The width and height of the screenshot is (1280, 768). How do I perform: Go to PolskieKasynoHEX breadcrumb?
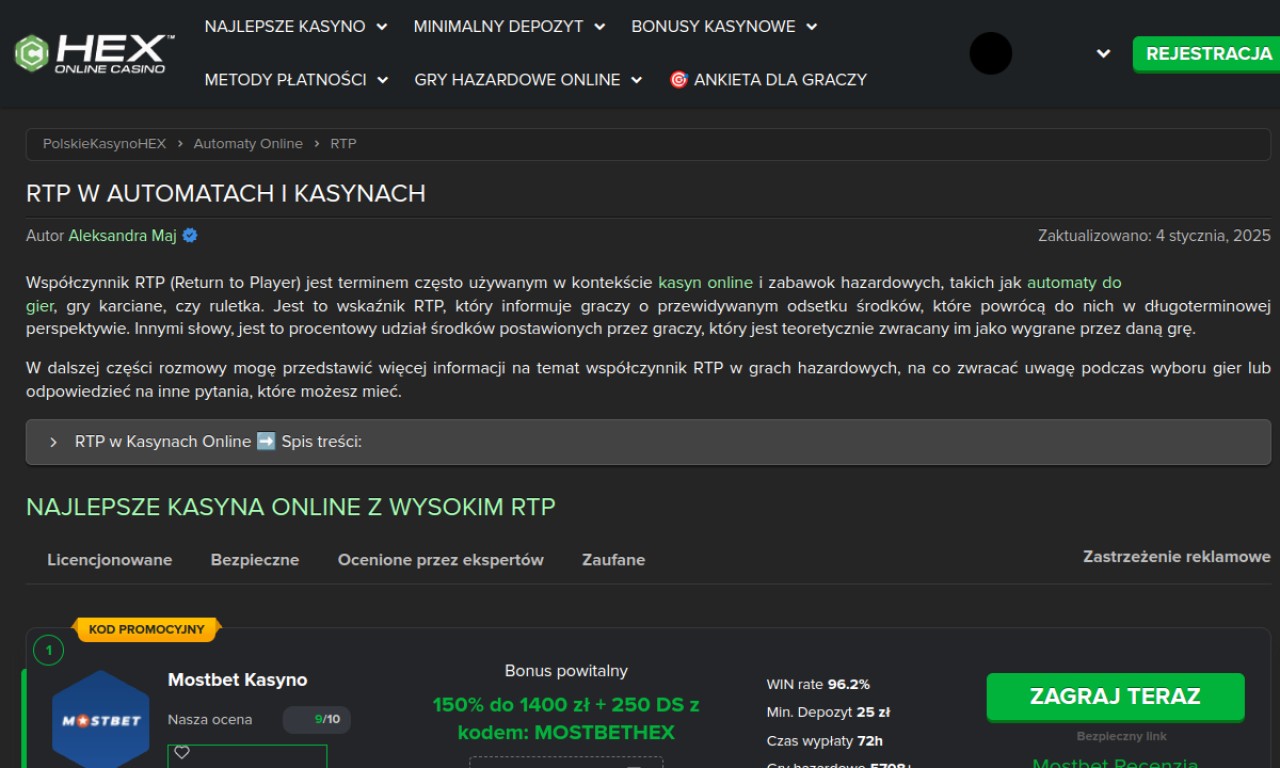coord(104,144)
